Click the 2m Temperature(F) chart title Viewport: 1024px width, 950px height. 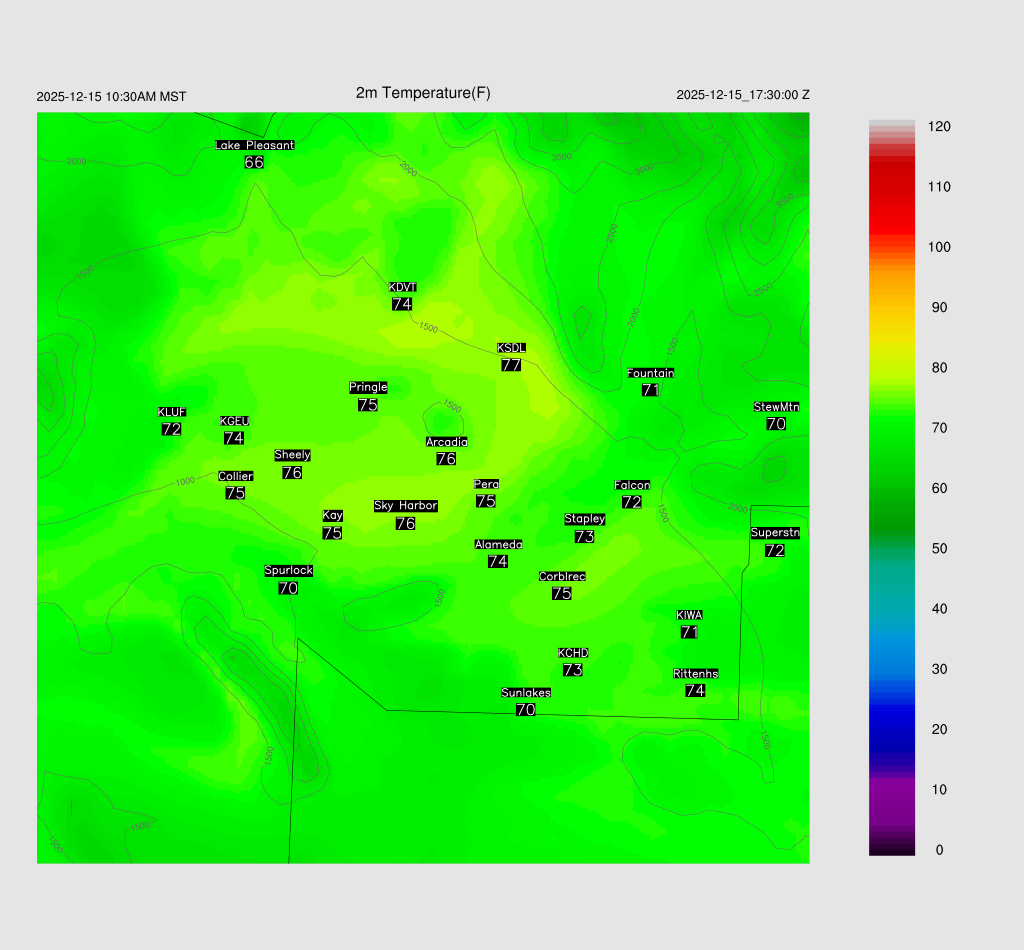423,93
